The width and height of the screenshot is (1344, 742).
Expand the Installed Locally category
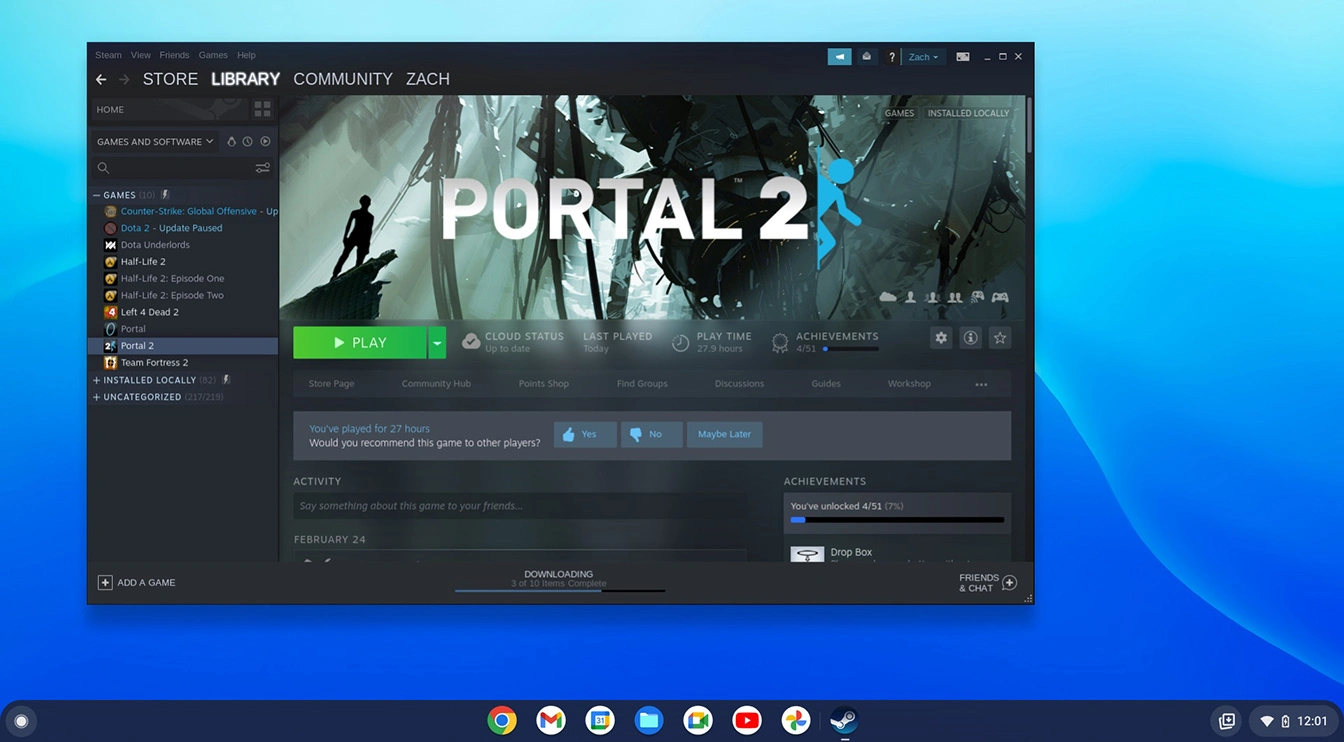pos(97,380)
